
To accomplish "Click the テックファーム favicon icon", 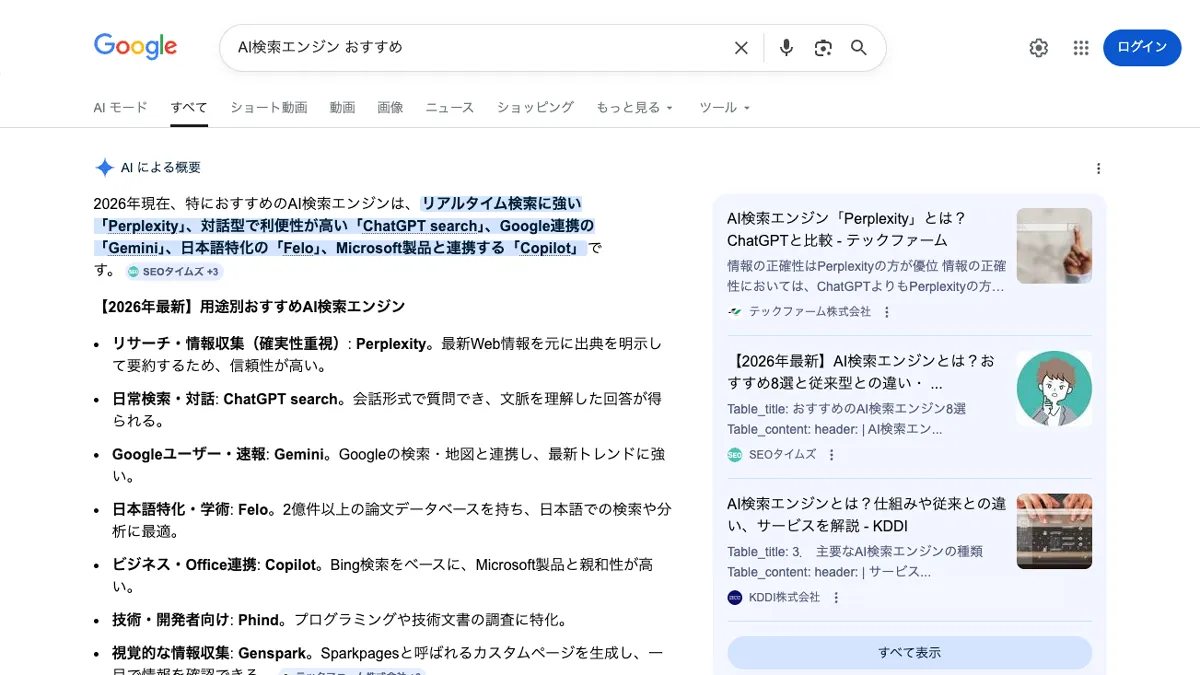I will [x=735, y=312].
